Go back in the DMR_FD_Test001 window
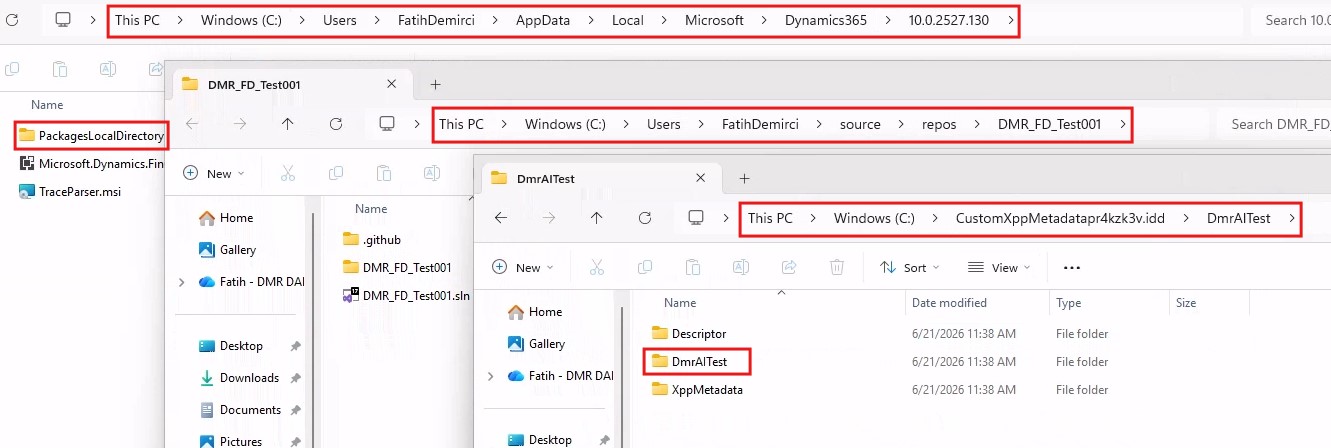 click(x=192, y=124)
